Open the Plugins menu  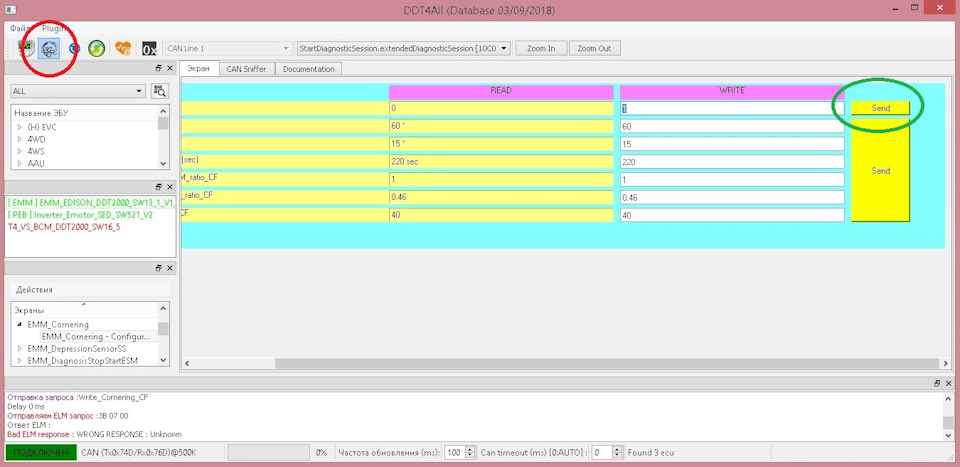56,29
